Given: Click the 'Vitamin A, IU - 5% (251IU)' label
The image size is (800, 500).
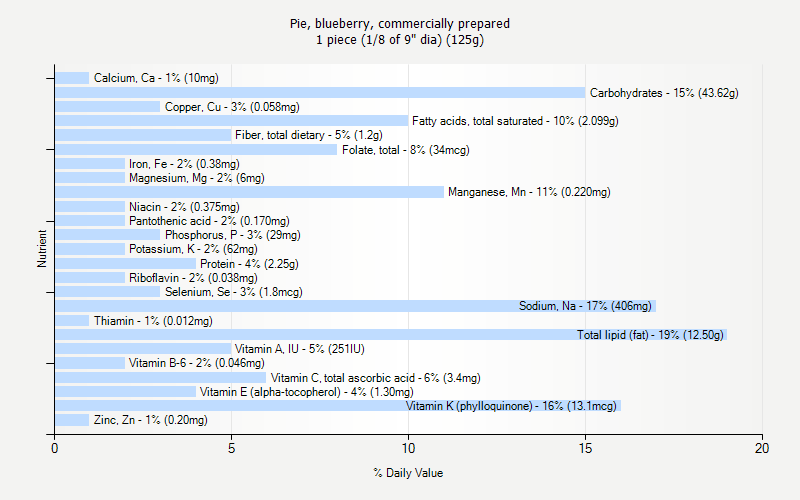Looking at the screenshot, I should pyautogui.click(x=299, y=349).
